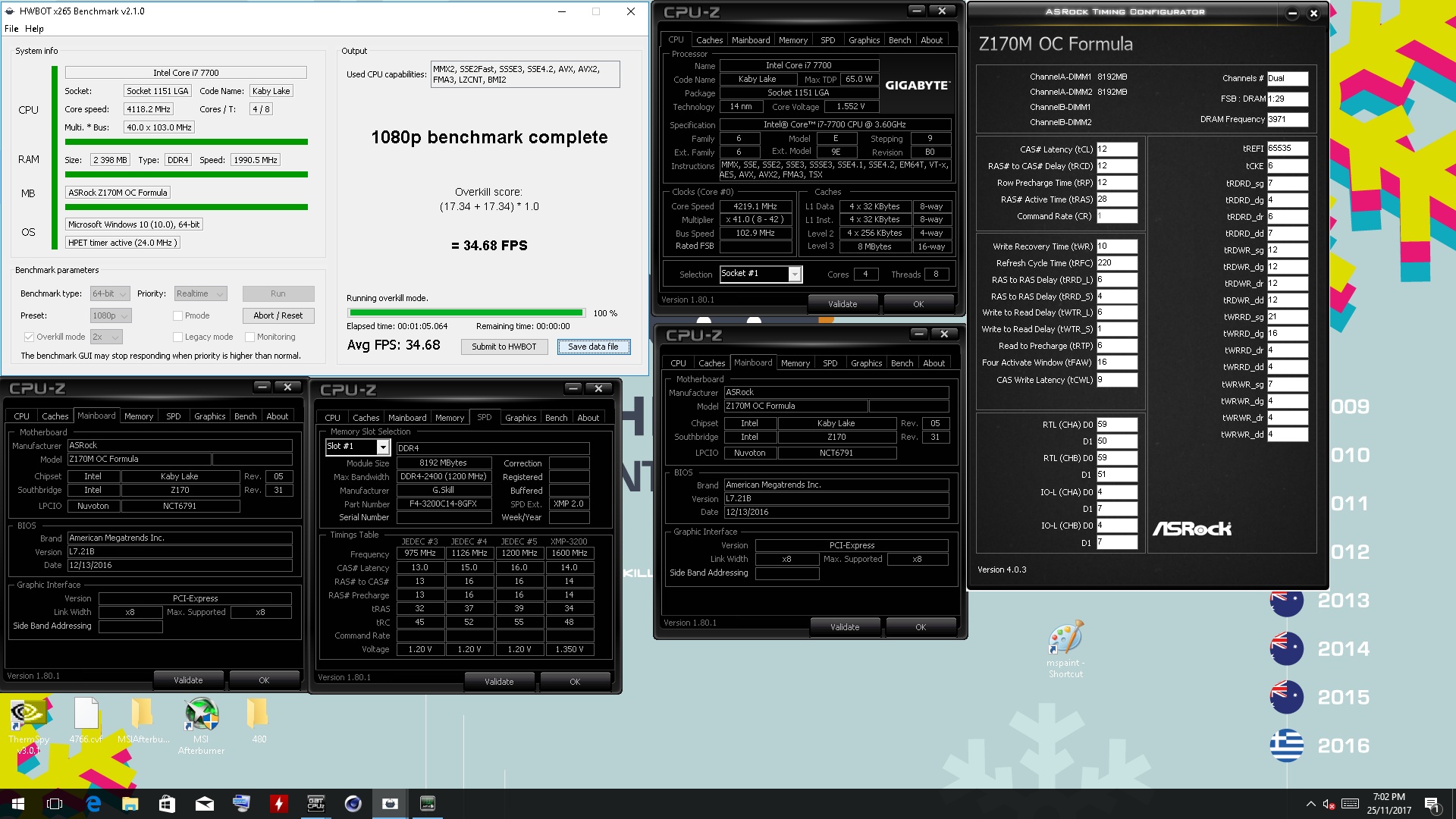Click the FSB : DRAM ratio field

(x=1288, y=99)
